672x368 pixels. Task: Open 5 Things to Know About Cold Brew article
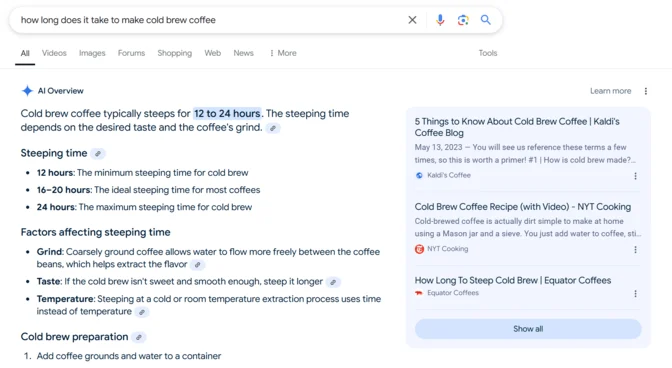(517, 127)
